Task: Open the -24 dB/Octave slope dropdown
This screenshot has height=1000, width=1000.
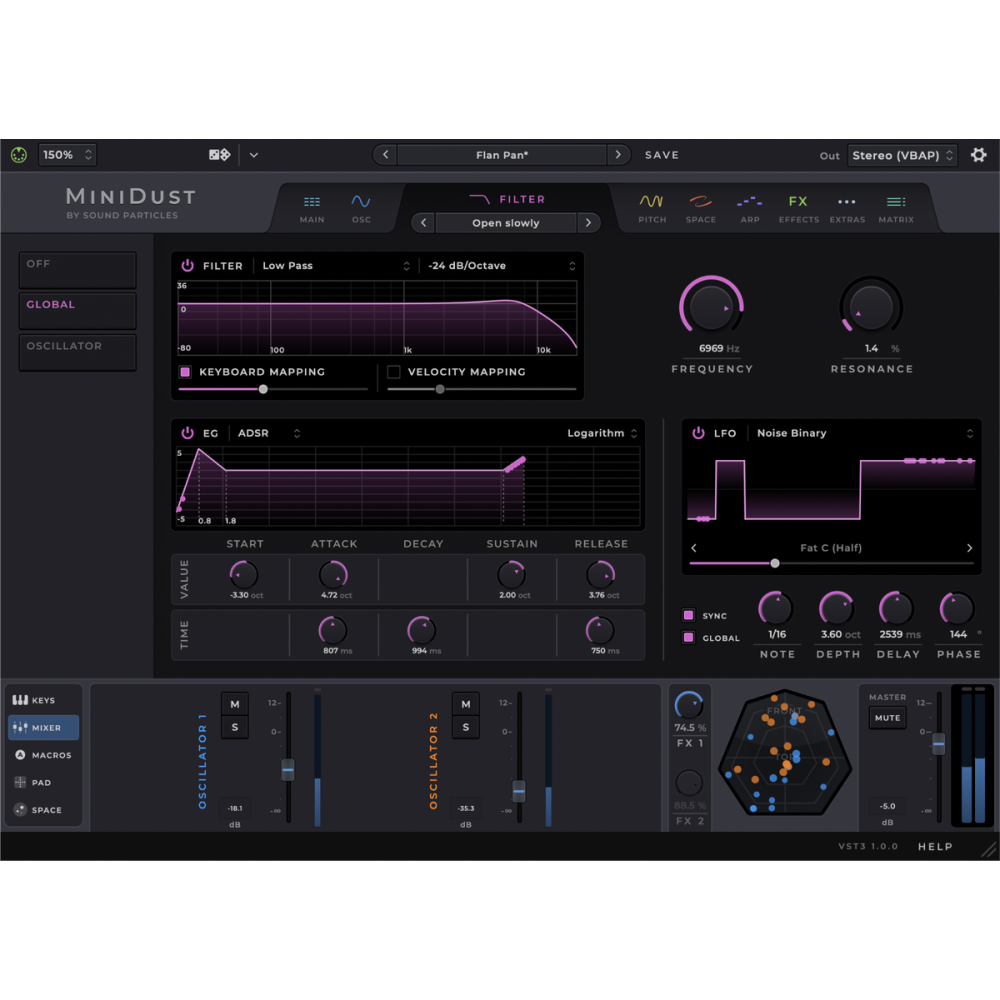Action: pyautogui.click(x=500, y=266)
